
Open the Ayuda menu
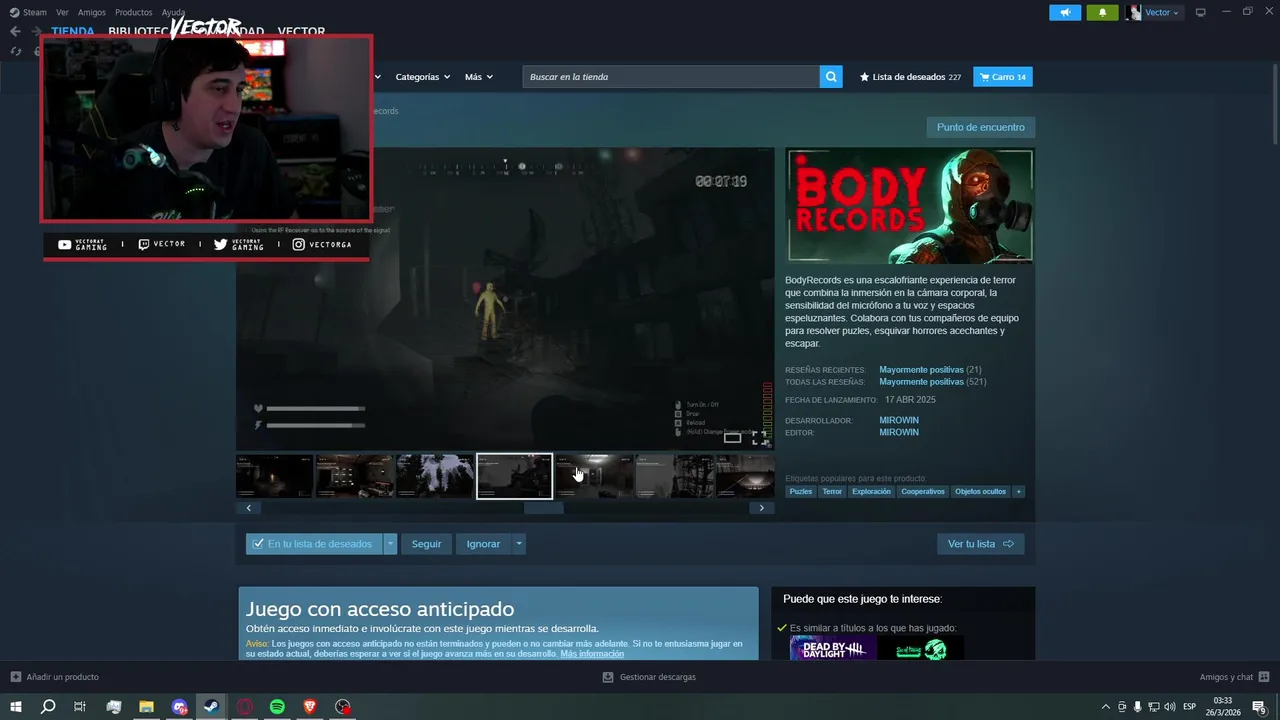pyautogui.click(x=174, y=12)
